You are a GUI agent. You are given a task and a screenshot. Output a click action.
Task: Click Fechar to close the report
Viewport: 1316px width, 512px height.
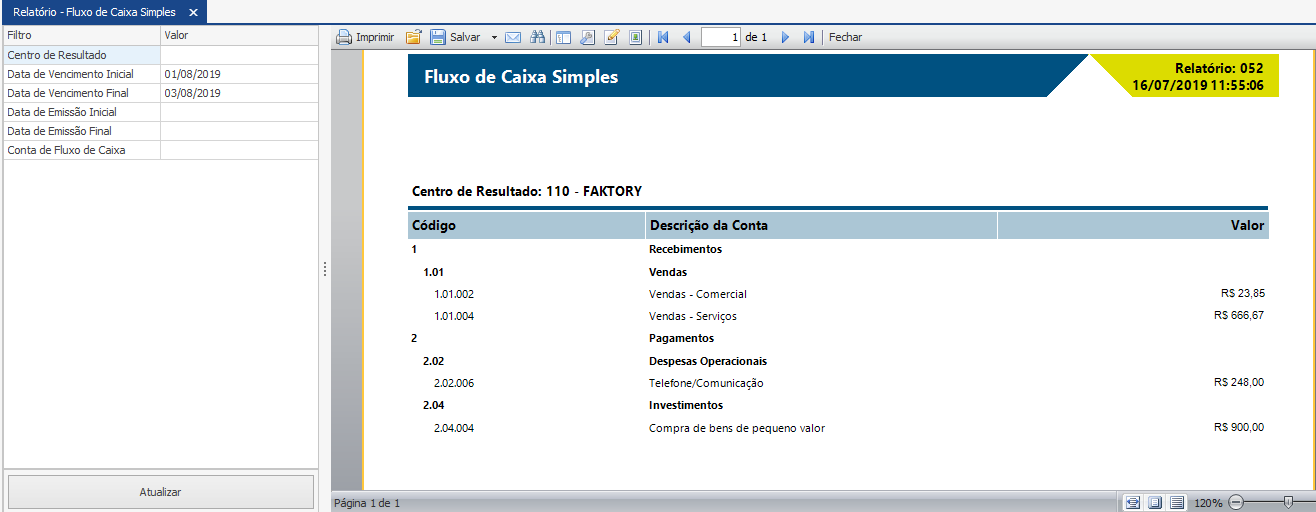point(845,37)
